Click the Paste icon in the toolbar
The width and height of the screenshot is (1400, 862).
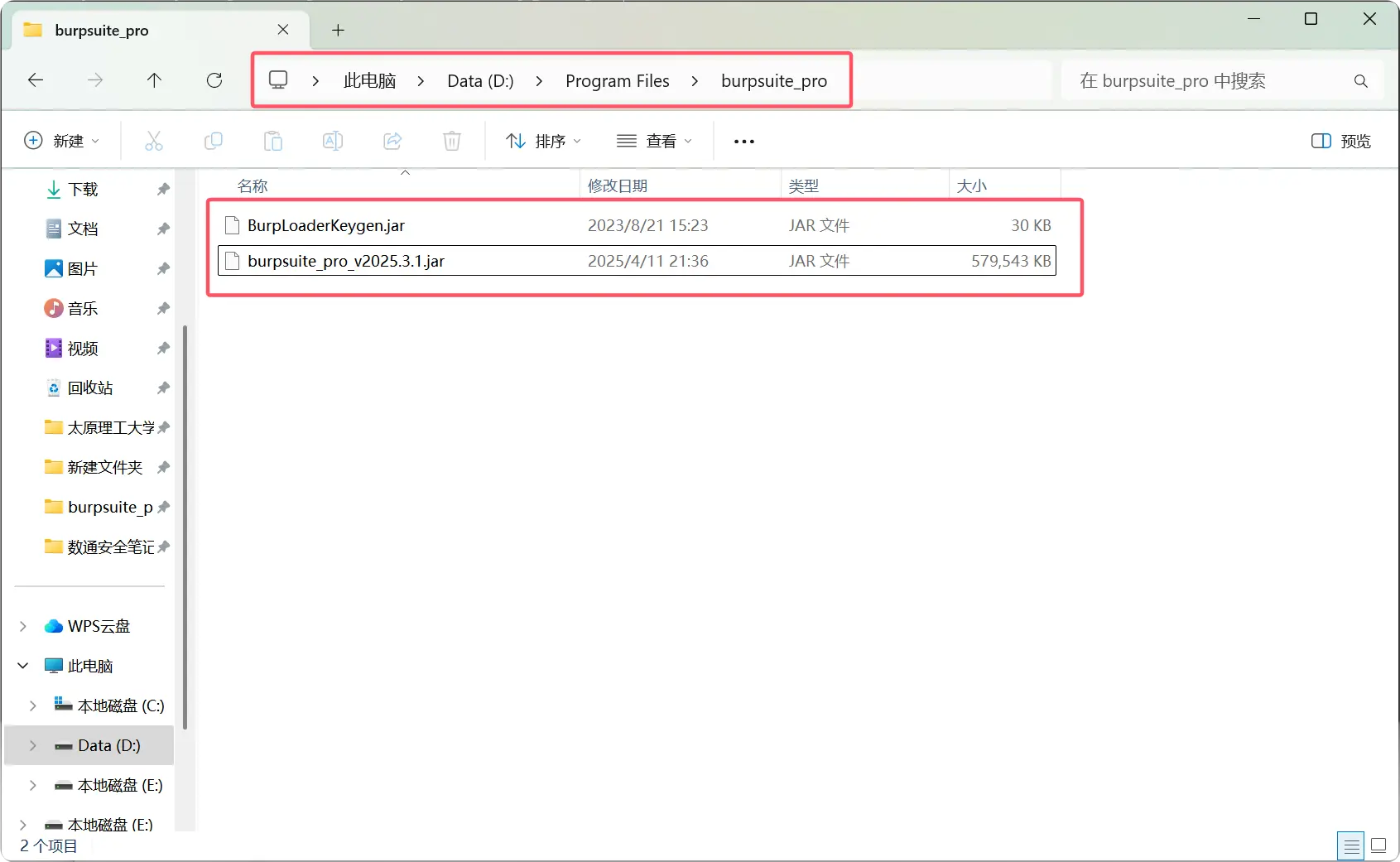(x=272, y=141)
